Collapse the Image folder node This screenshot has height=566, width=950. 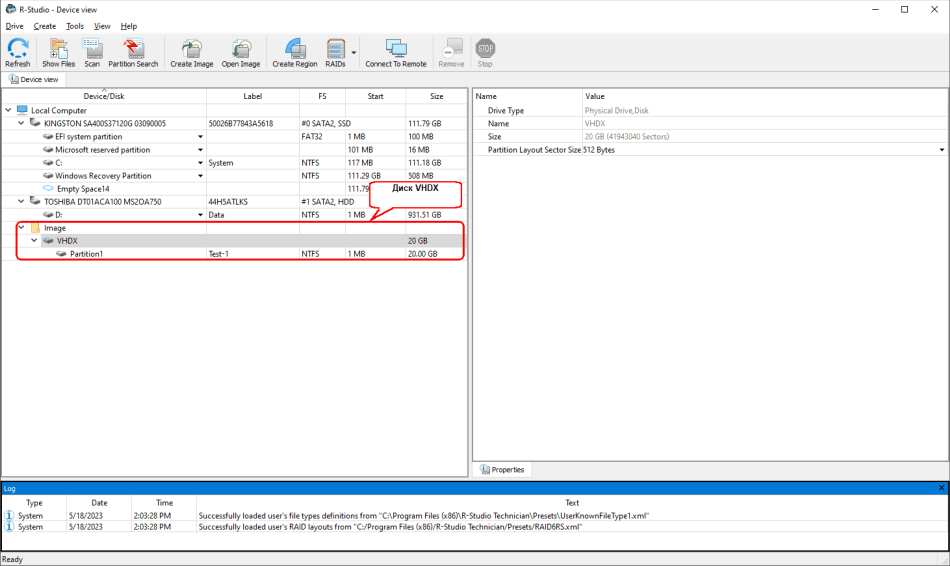click(21, 228)
